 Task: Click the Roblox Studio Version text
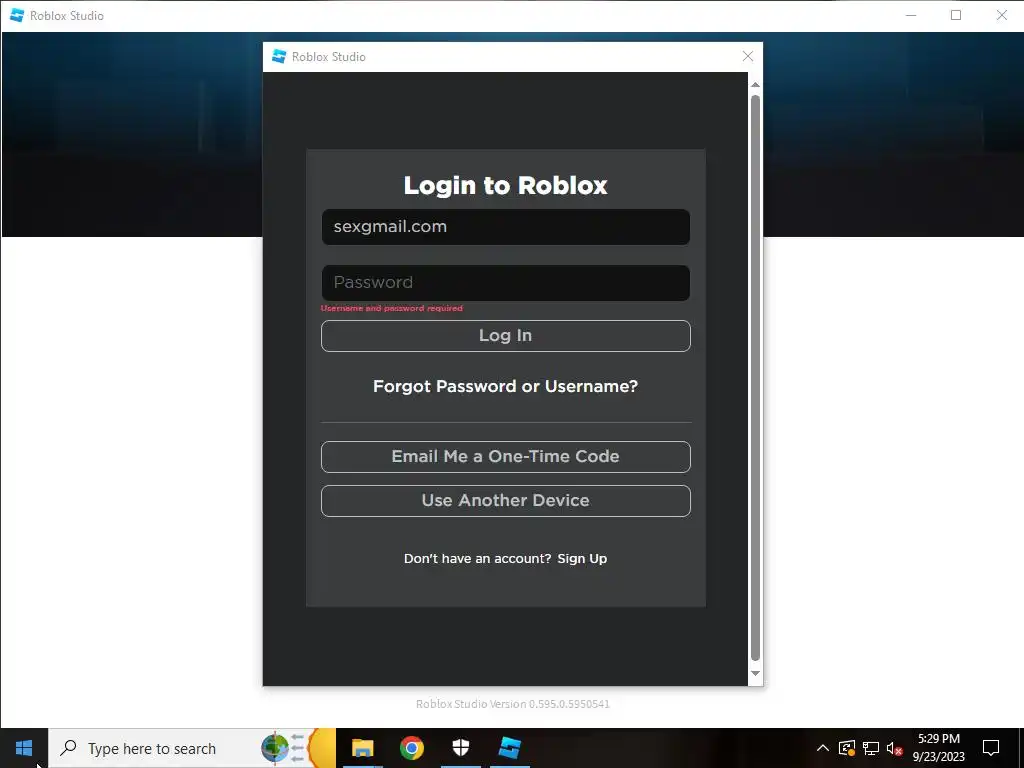[x=513, y=704]
